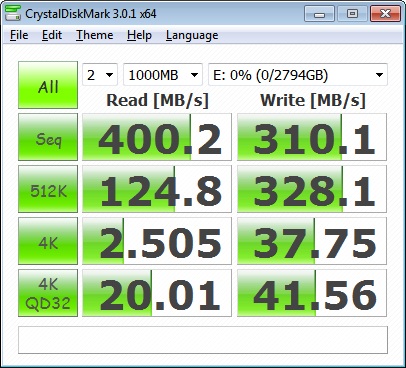Click the CrystalDiskMark title bar app icon
406x368 pixels.
[13, 13]
